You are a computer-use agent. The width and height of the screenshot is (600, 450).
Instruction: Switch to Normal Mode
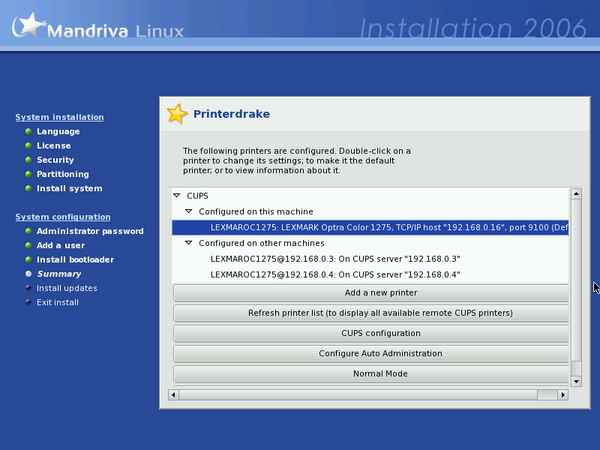371,374
